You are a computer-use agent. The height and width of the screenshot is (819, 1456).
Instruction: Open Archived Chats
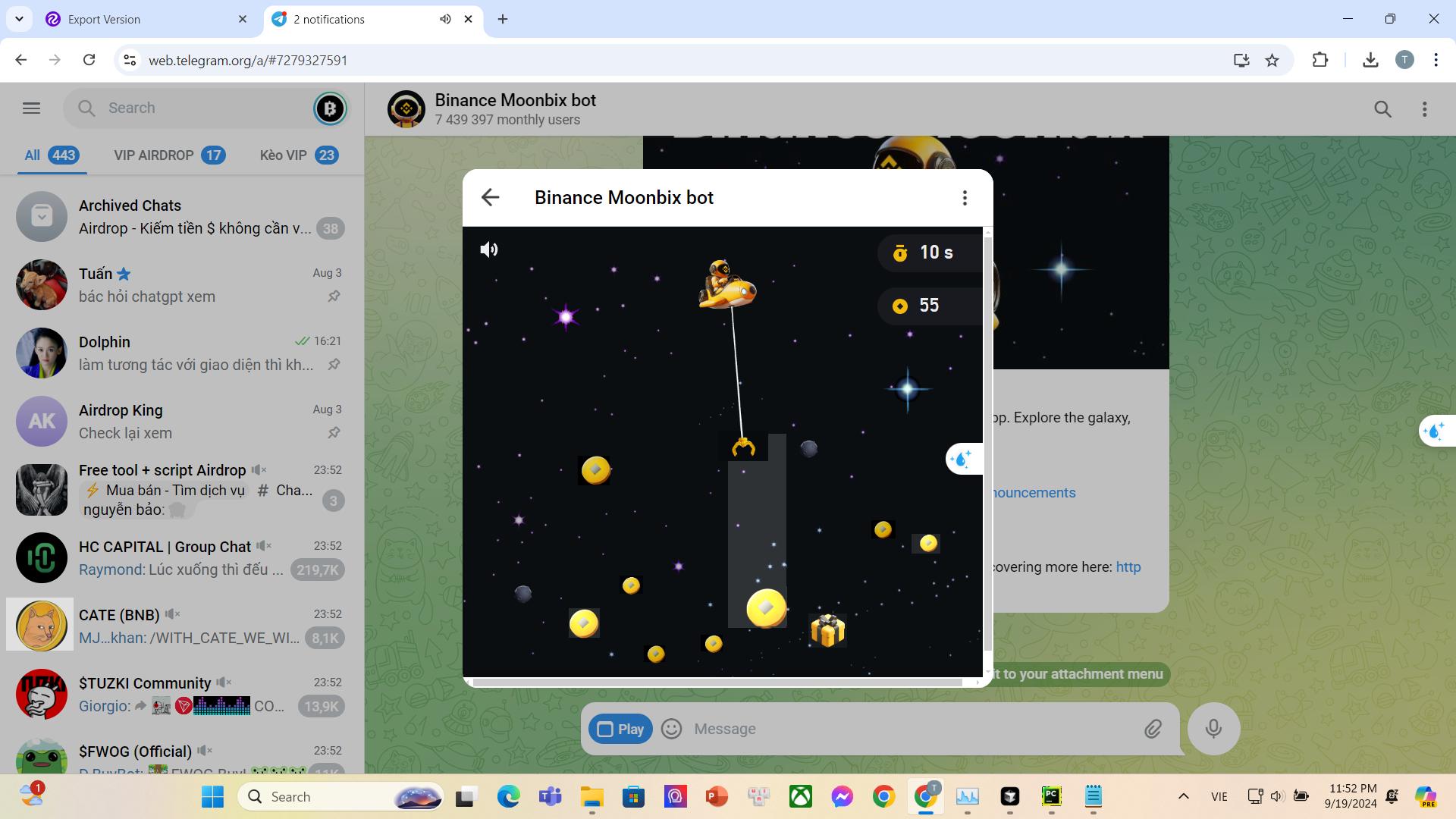click(x=182, y=217)
